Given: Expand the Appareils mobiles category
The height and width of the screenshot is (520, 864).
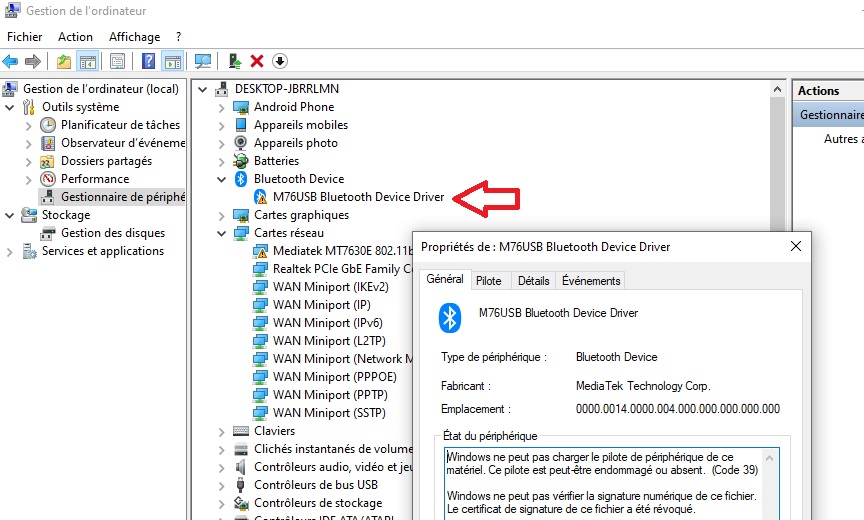Looking at the screenshot, I should coord(222,126).
